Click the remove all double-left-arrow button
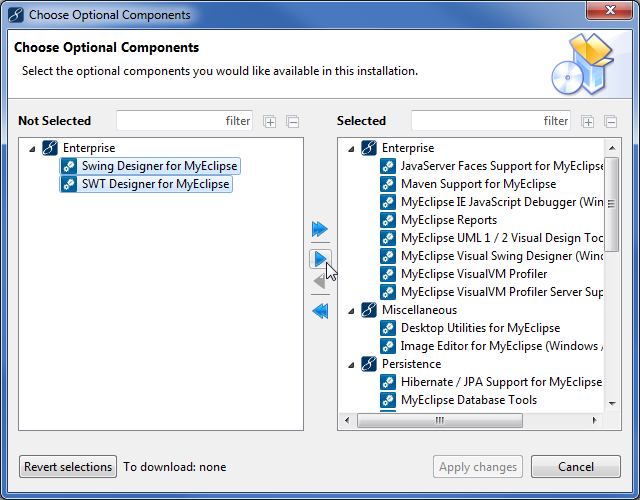 pyautogui.click(x=320, y=311)
